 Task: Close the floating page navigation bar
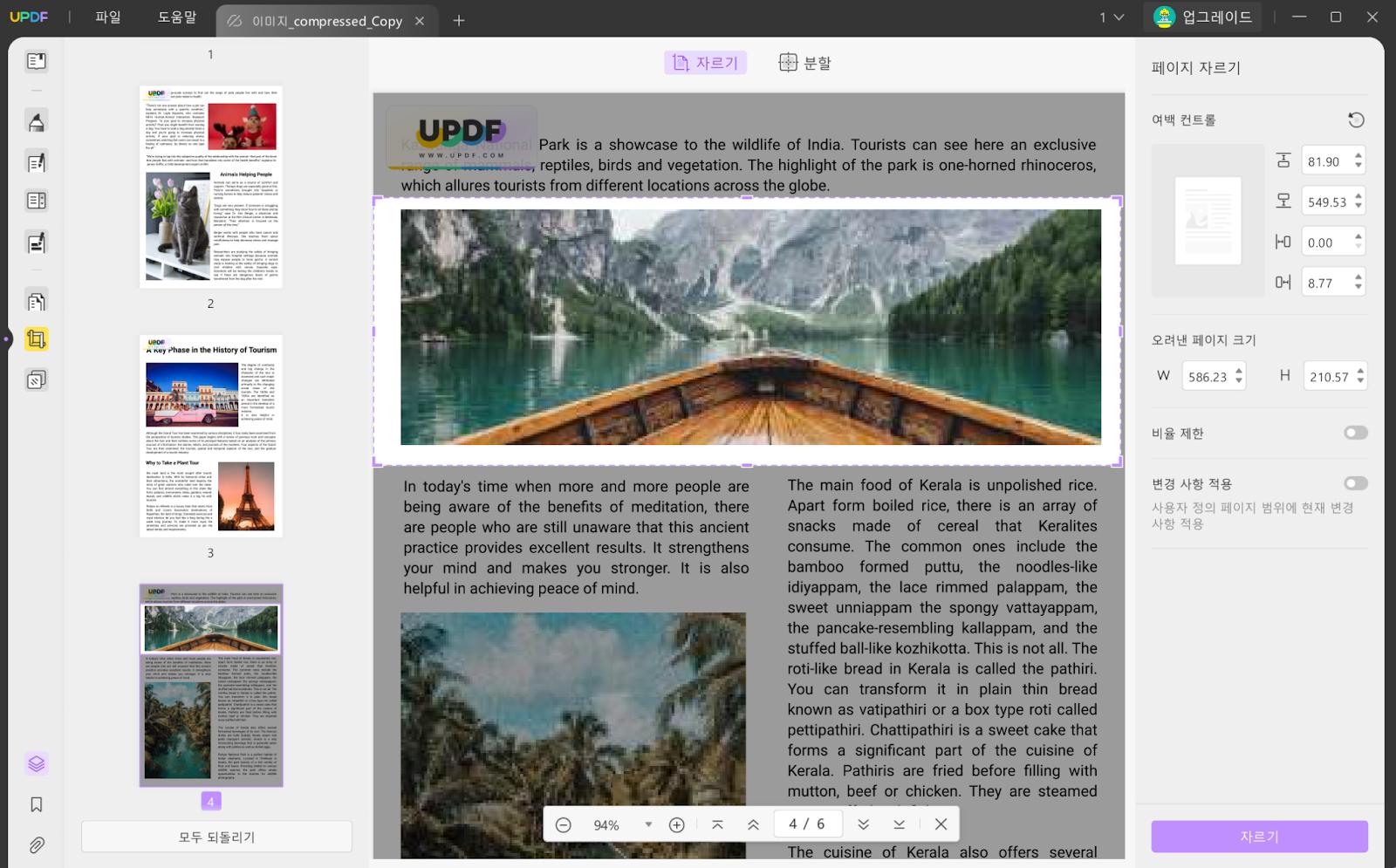941,824
